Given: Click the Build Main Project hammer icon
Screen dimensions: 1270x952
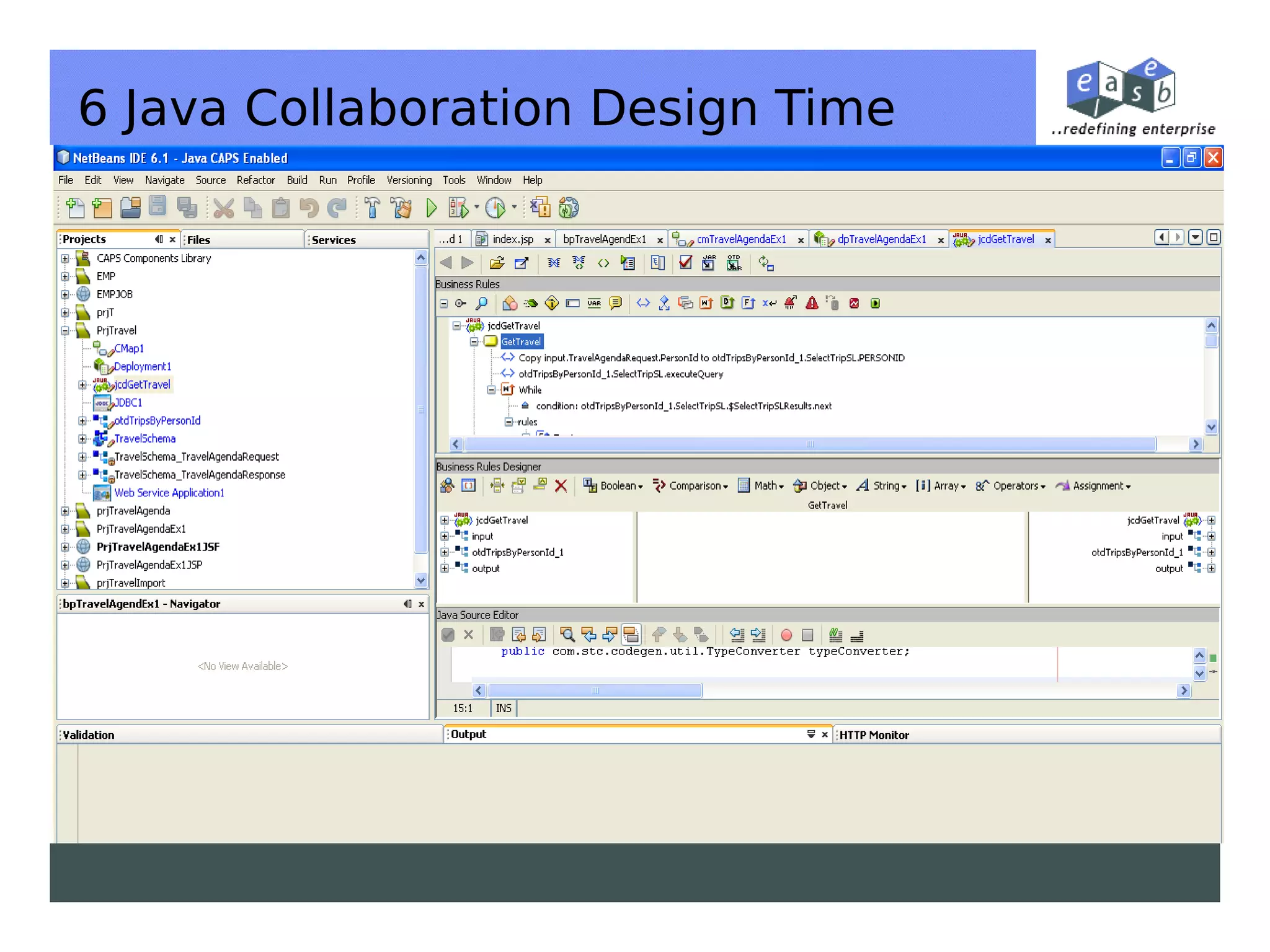Looking at the screenshot, I should click(x=372, y=208).
